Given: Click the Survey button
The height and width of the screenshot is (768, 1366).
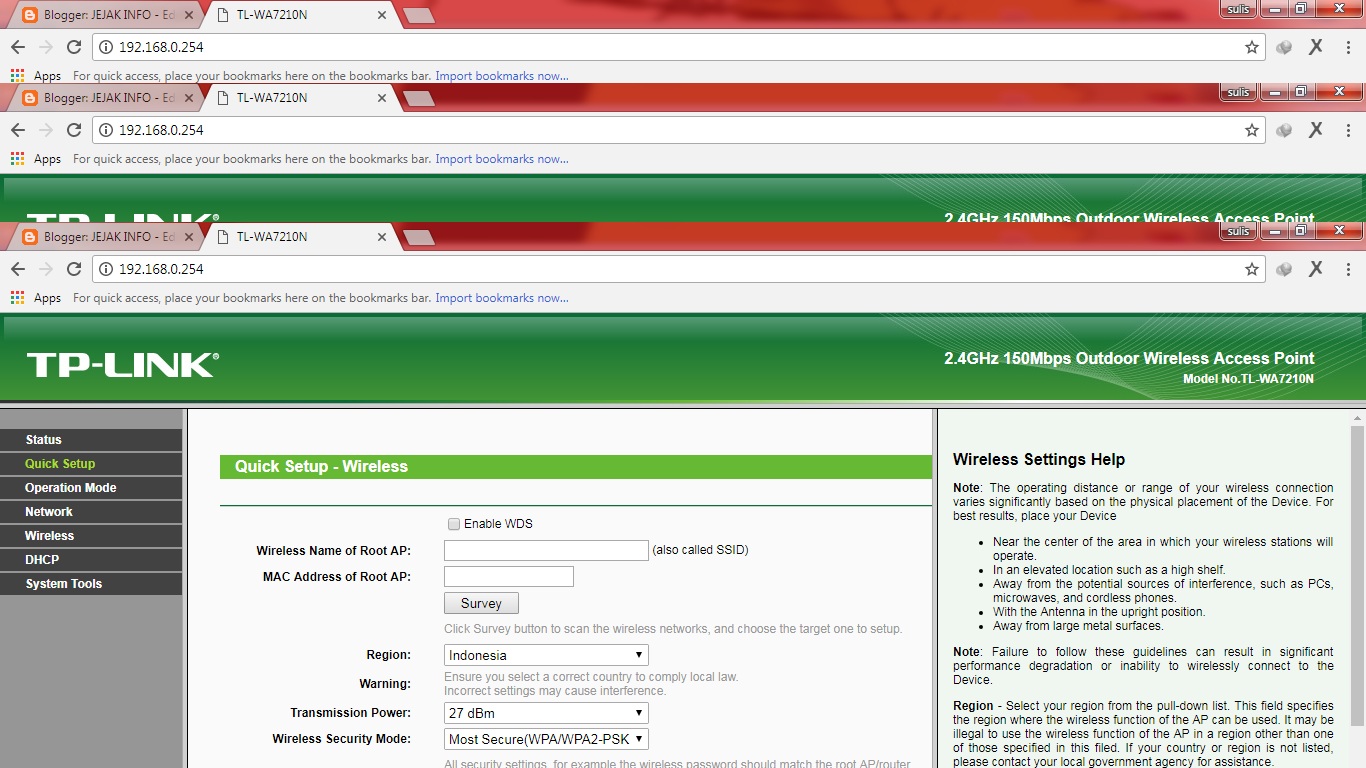Looking at the screenshot, I should click(x=481, y=603).
